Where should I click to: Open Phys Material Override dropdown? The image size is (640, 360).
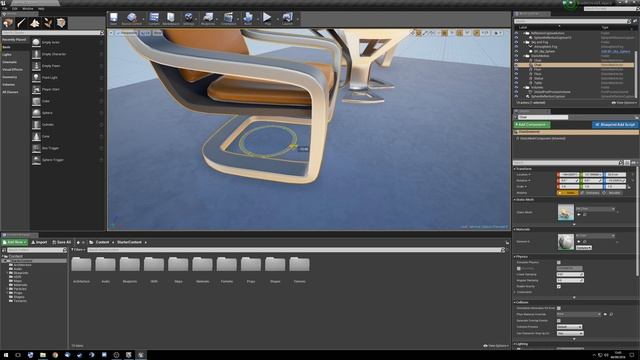[x=579, y=314]
